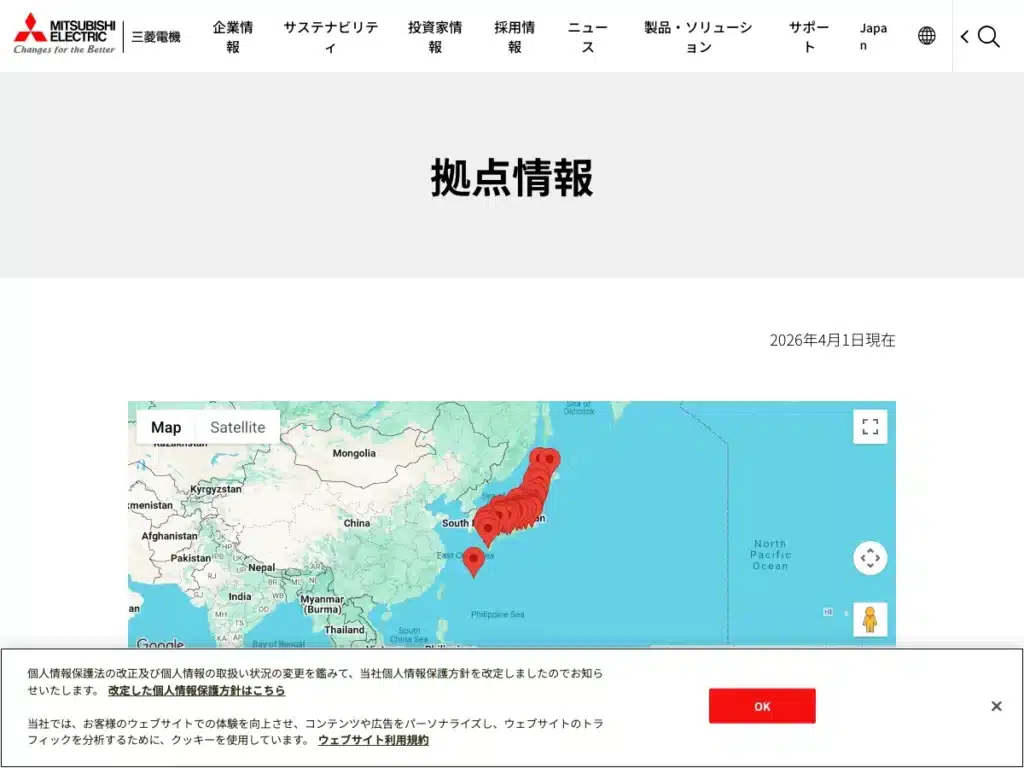Click the map camera pan control
Image resolution: width=1024 pixels, height=768 pixels.
click(x=870, y=558)
